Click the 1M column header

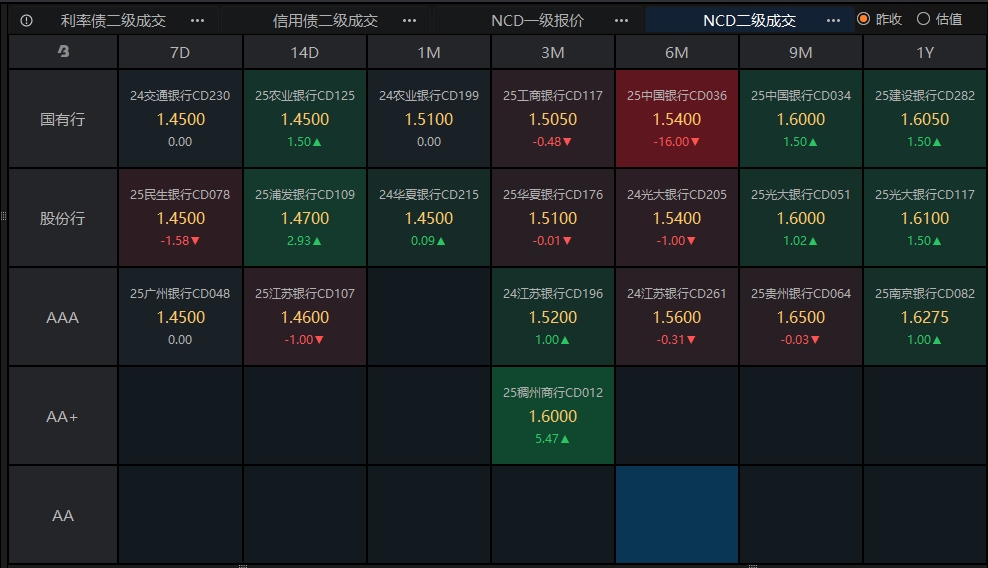tap(429, 52)
